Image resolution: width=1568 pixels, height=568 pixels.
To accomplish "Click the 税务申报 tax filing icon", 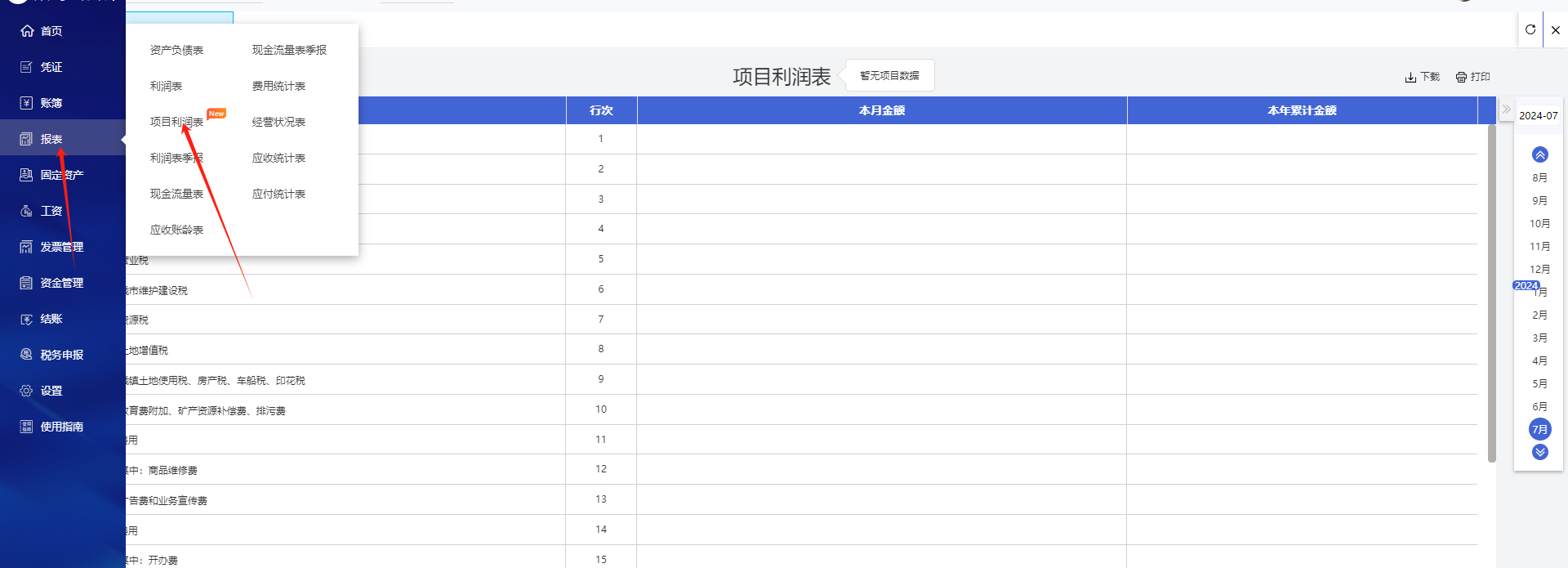I will [27, 355].
